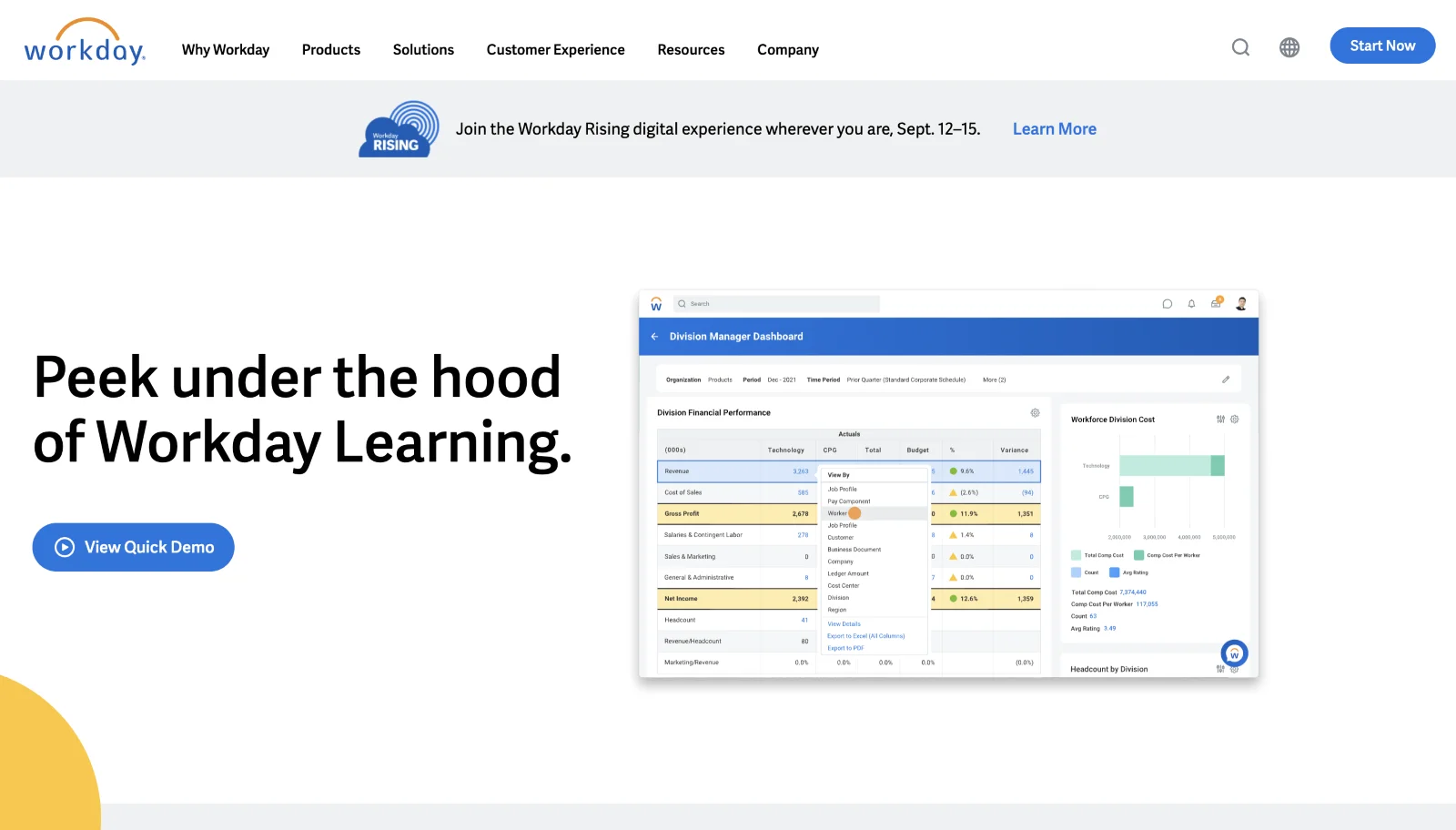This screenshot has width=1456, height=830.
Task: Click warning triangle in General & Administrative row
Action: [x=953, y=577]
